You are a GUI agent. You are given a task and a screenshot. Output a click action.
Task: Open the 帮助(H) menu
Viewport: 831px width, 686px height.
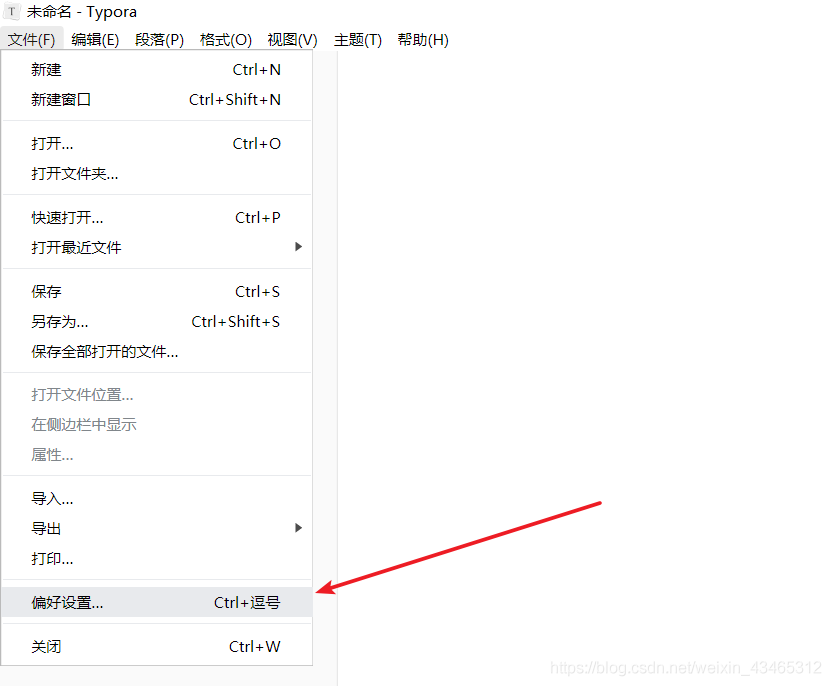tap(423, 40)
